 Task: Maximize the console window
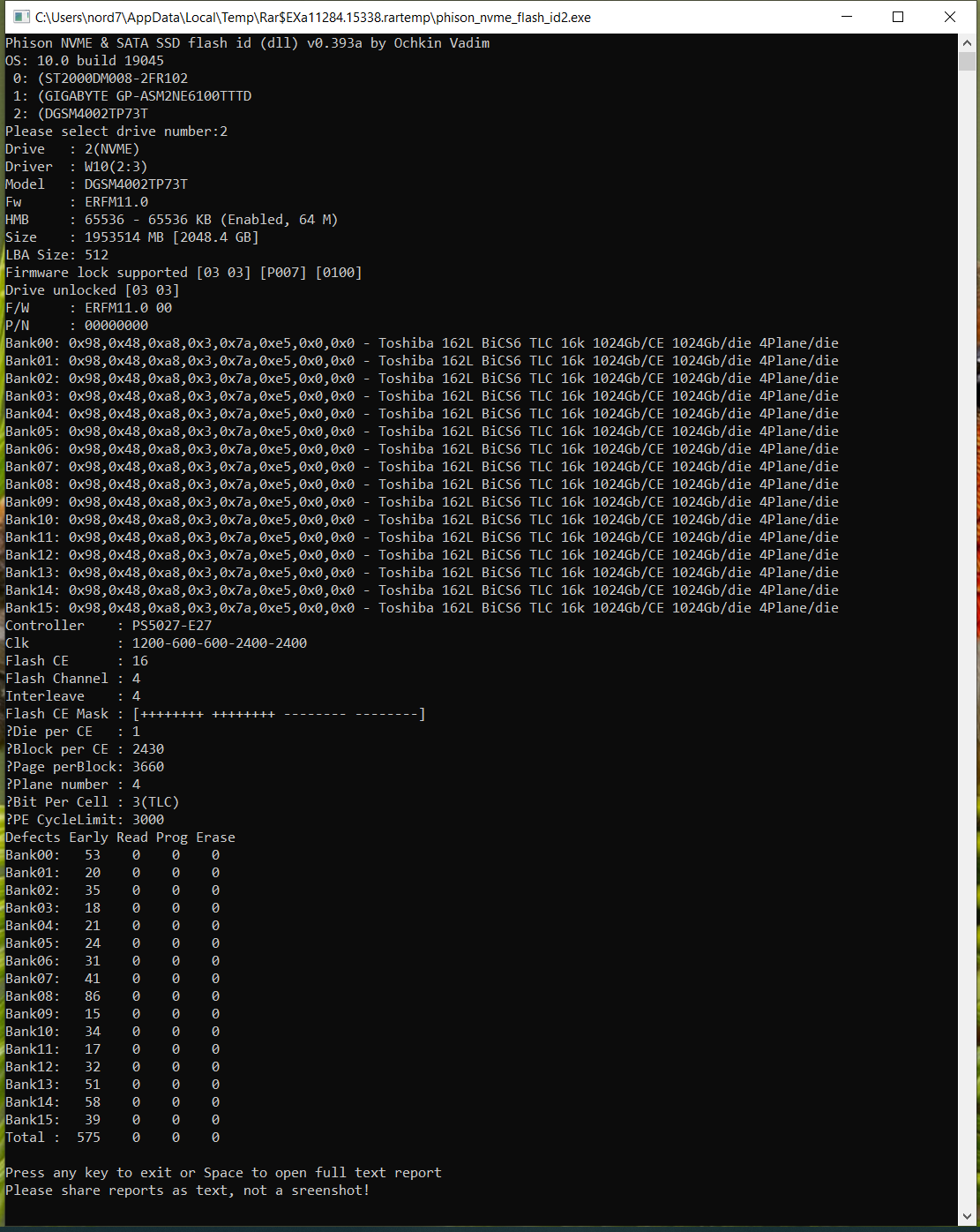[x=898, y=17]
